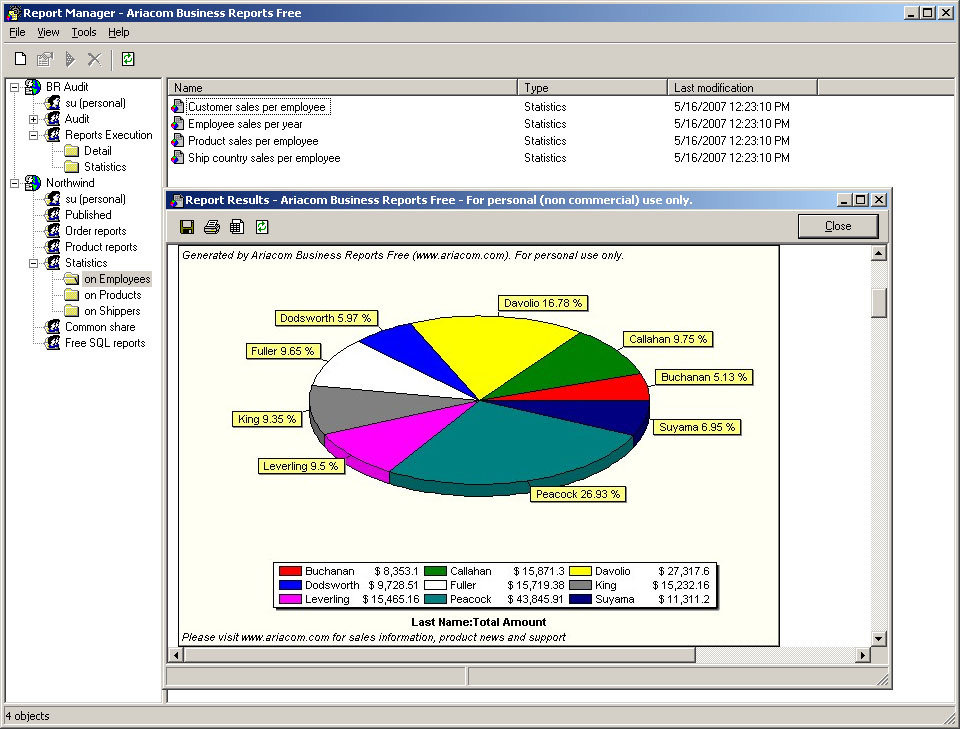The image size is (960, 729).
Task: Select 'Employee sales per year' report name
Action: (245, 124)
